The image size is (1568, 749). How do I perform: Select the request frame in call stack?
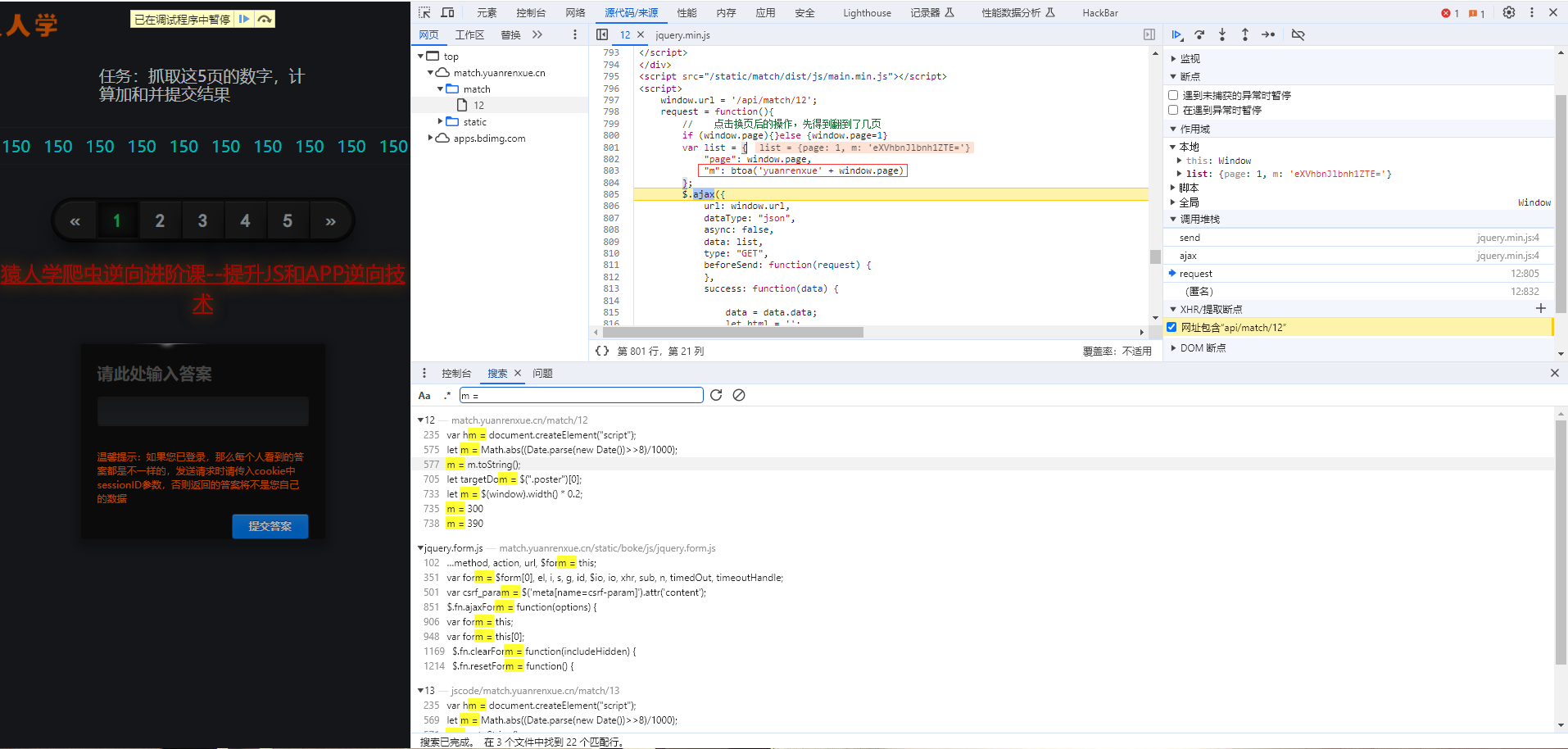pos(1358,274)
